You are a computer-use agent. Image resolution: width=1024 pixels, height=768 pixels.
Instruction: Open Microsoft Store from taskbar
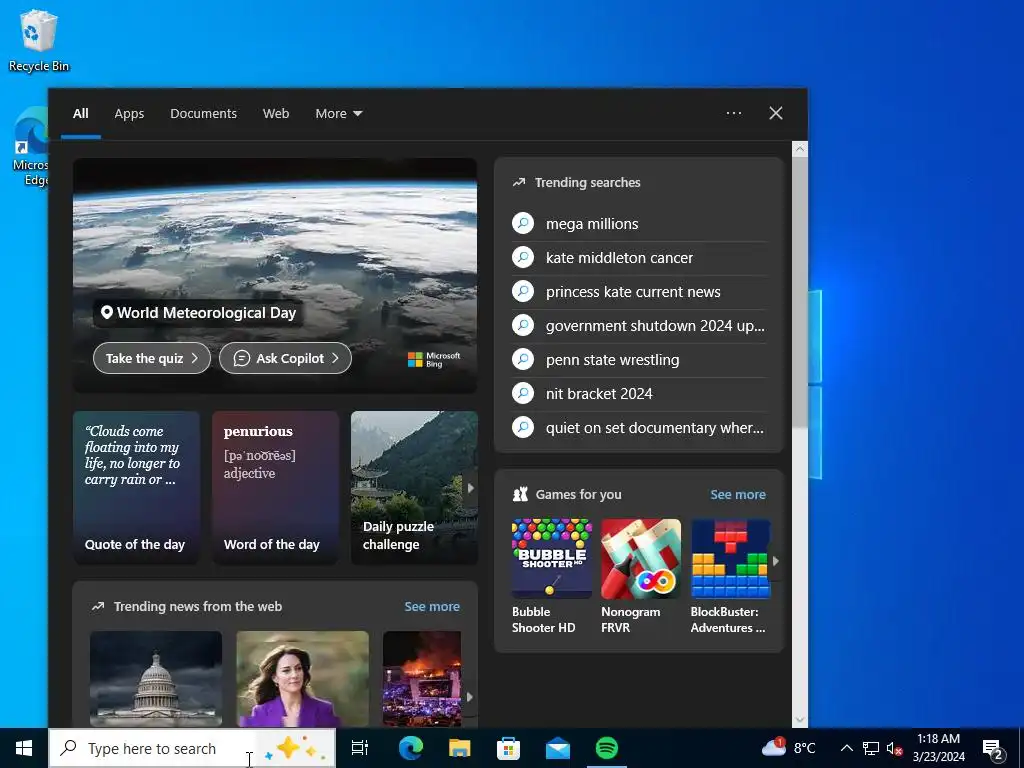click(509, 748)
